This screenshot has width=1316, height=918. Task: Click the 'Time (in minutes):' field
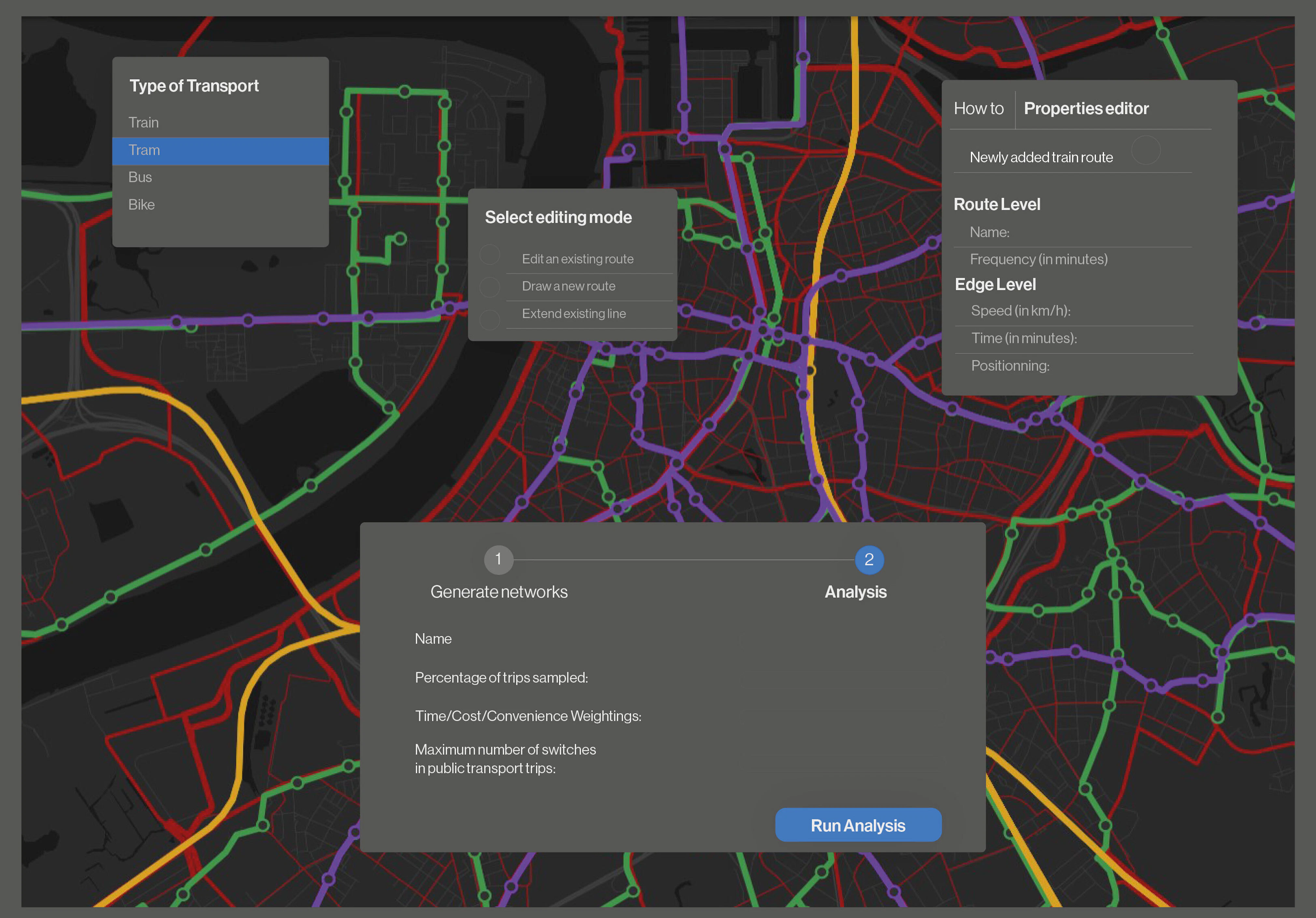click(1074, 339)
